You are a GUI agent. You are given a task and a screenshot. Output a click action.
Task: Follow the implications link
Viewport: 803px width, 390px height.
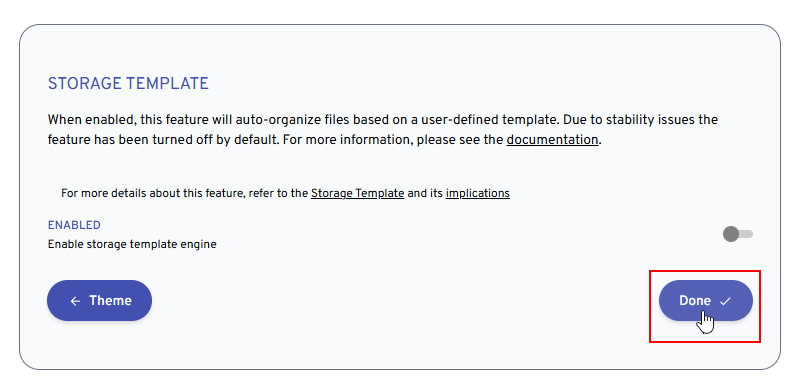pos(478,193)
